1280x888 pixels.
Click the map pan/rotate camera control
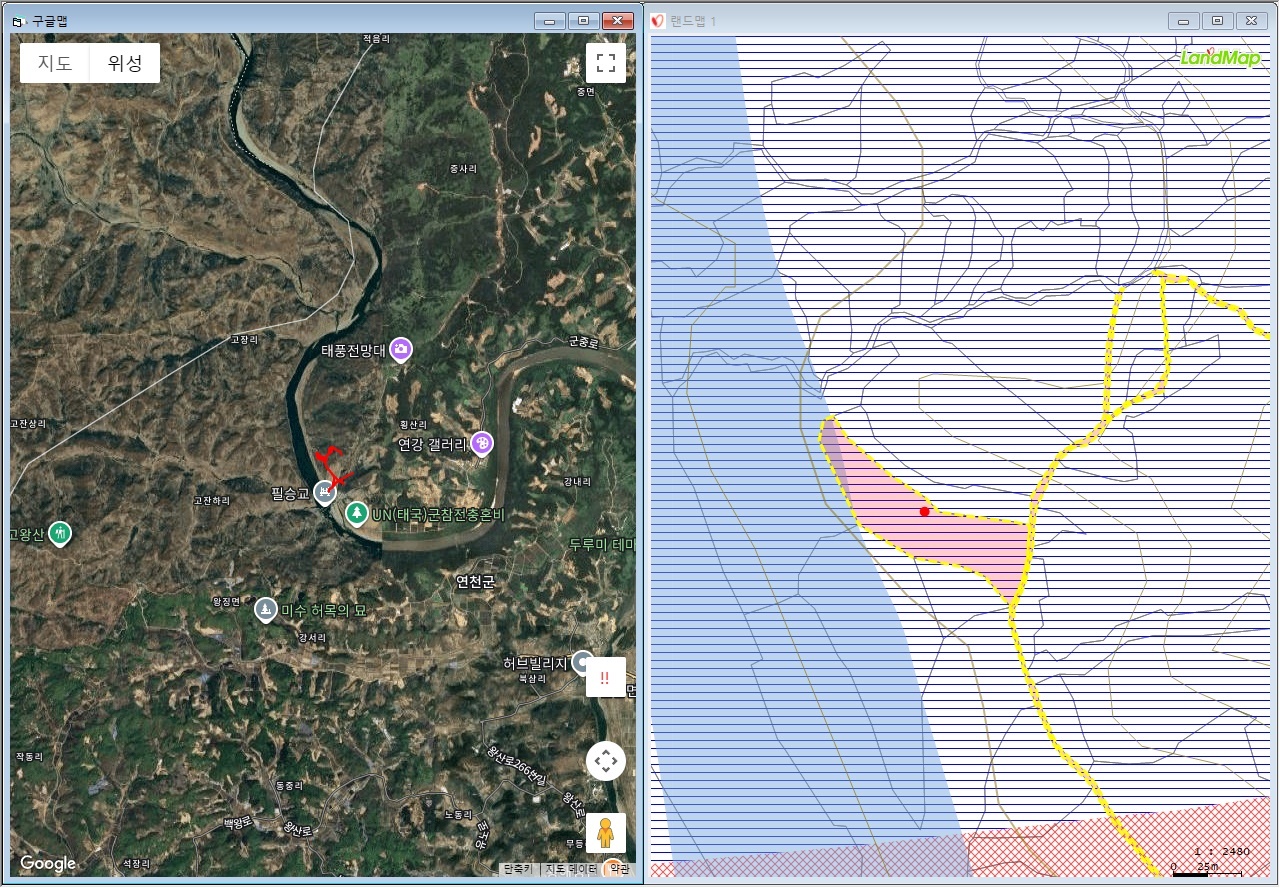(x=605, y=761)
